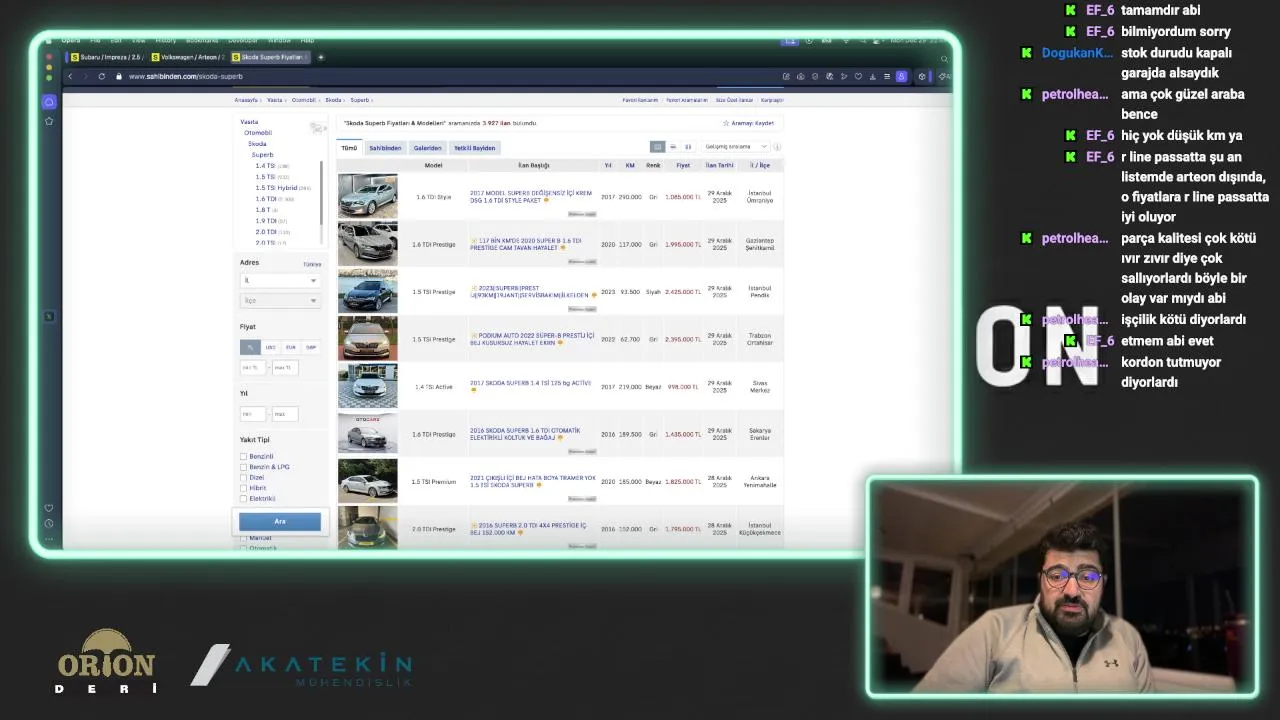The width and height of the screenshot is (1280, 720).
Task: Open heart pinboards icon in Opera sidebar
Action: click(49, 508)
